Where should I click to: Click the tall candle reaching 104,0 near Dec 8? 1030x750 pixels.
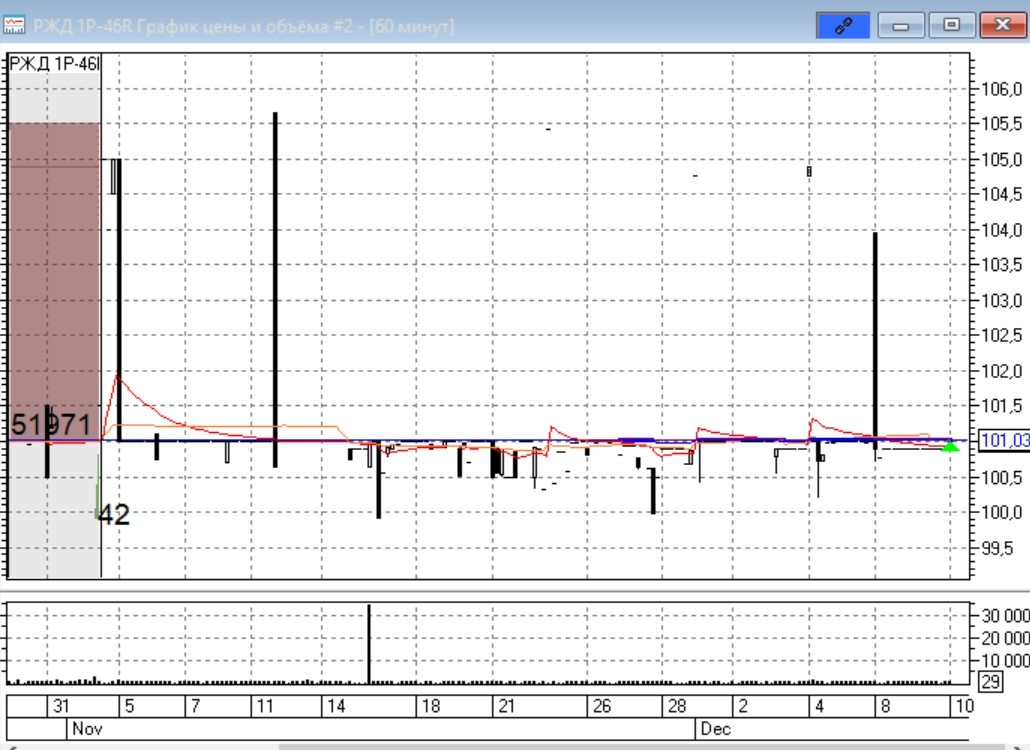click(875, 342)
